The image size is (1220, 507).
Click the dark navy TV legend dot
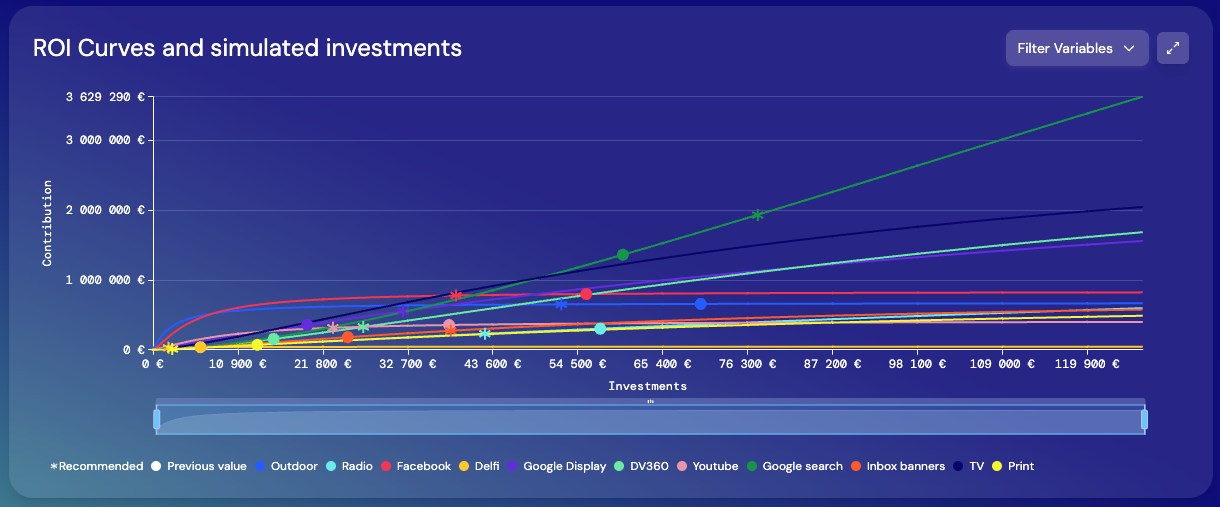coord(958,466)
